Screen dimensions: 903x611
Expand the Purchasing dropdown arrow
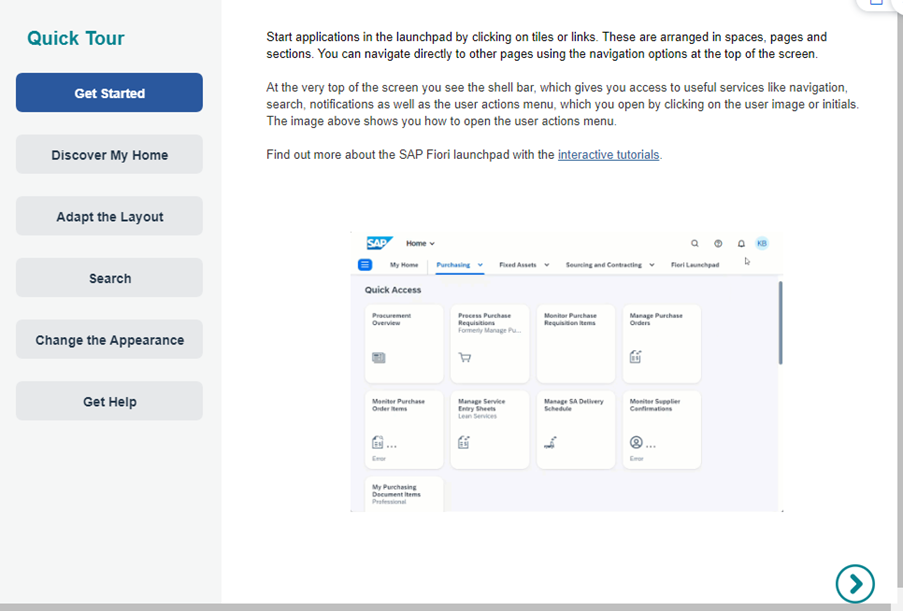coord(480,265)
